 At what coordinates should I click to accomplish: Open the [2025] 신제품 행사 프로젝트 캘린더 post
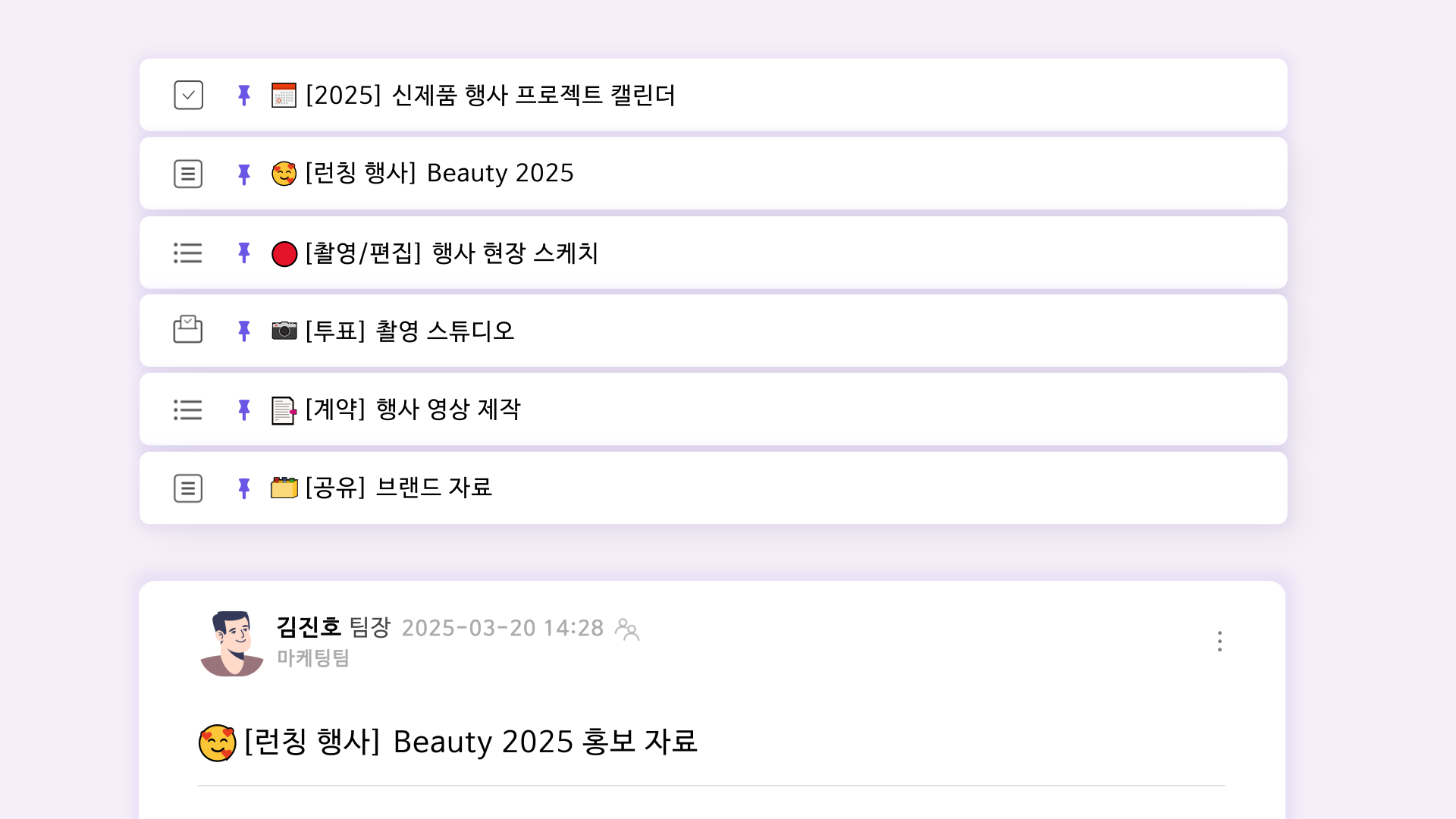click(x=490, y=96)
